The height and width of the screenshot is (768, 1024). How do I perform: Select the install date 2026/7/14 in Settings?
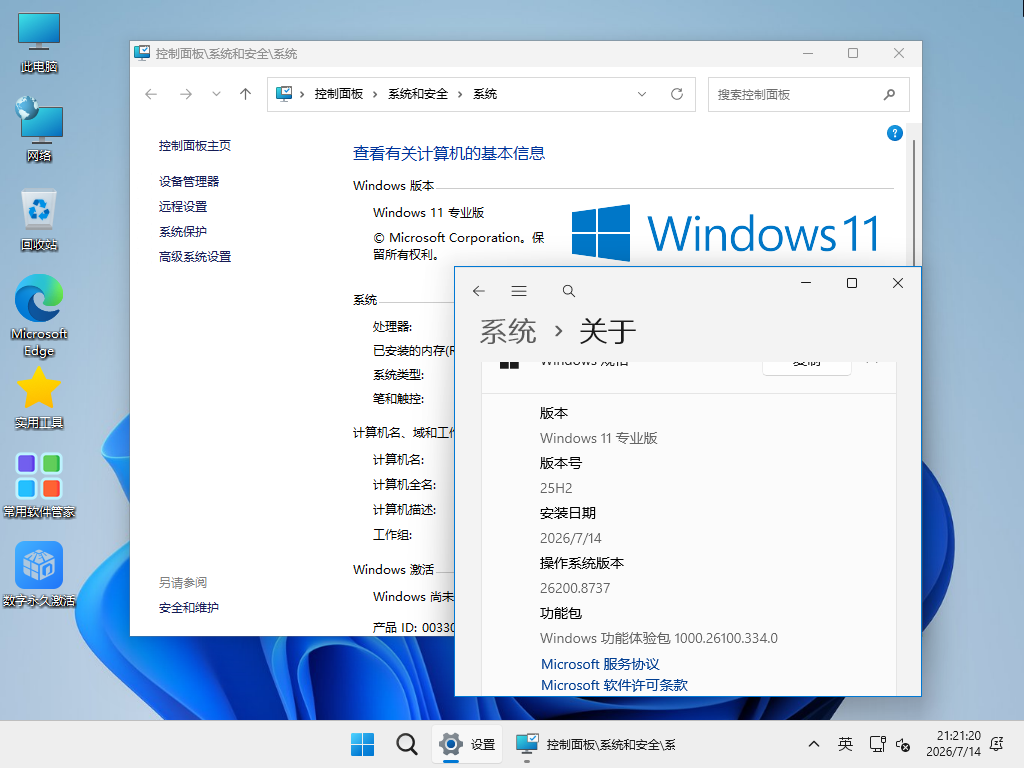[571, 538]
